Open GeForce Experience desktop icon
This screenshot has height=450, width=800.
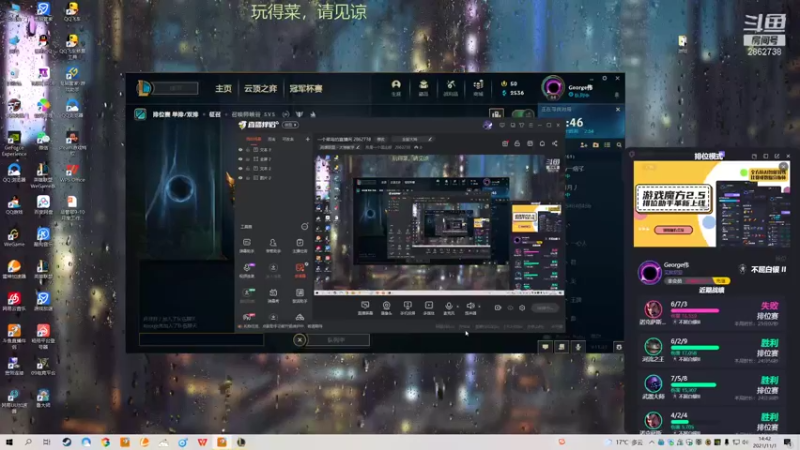pos(14,144)
